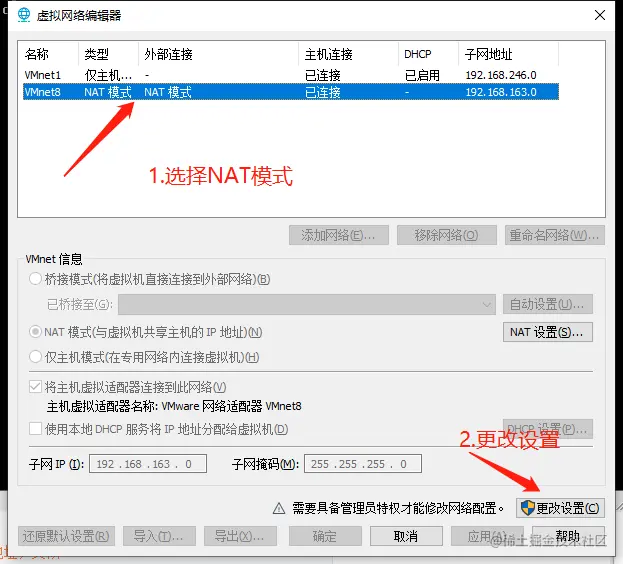Open the 已桥接至 dropdown list
This screenshot has height=564, width=623.
point(307,304)
